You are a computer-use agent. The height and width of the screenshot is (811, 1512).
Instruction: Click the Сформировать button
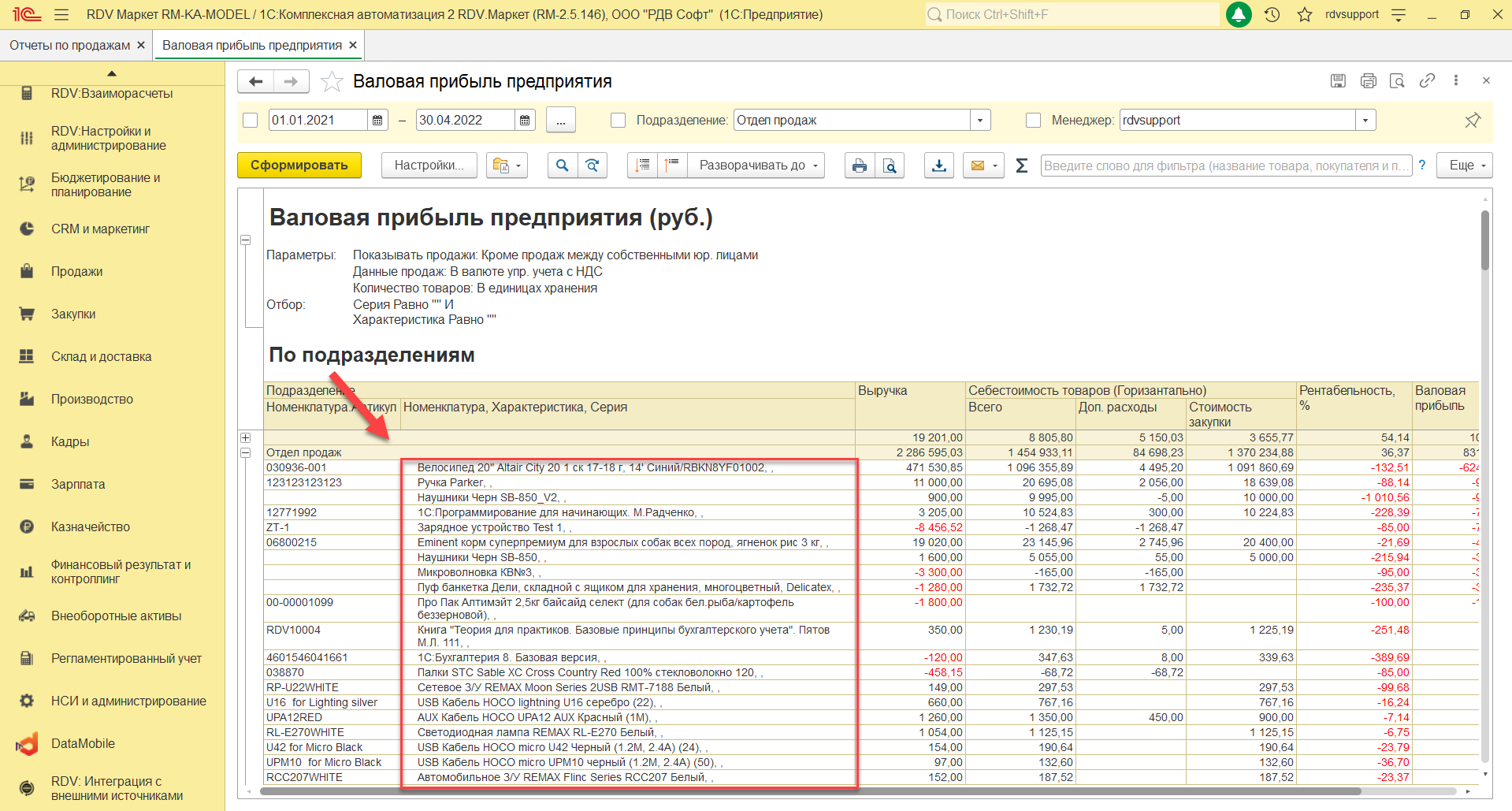(299, 166)
